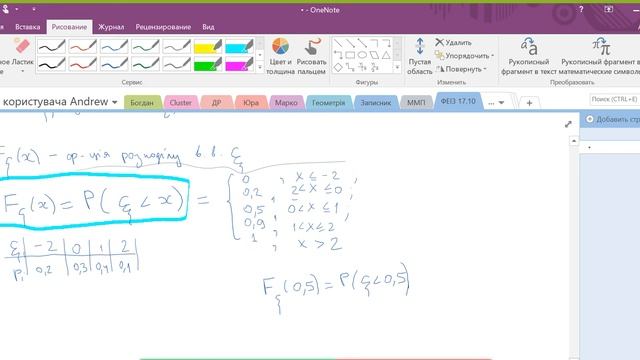Open the Insert (Вставка) ribbon tab

pyautogui.click(x=27, y=27)
